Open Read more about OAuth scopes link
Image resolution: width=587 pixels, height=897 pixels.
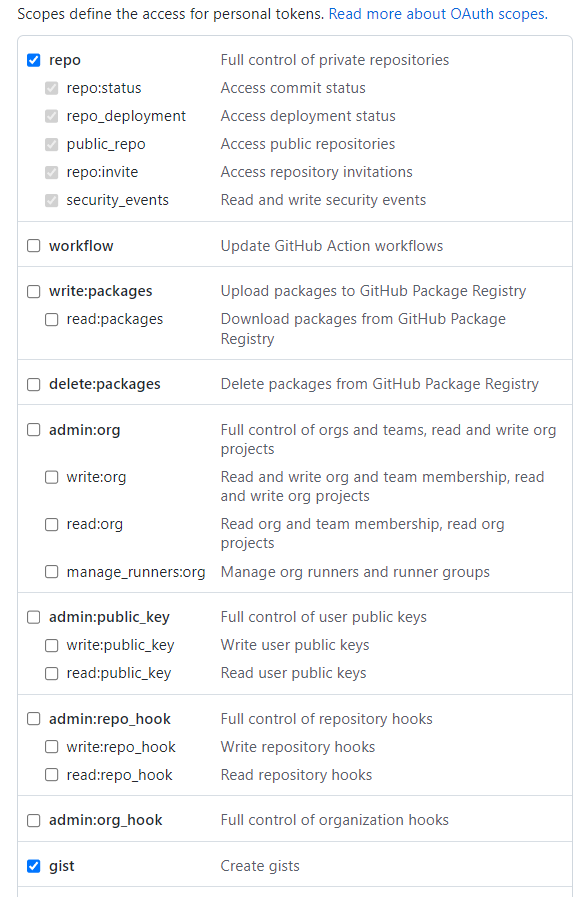click(x=438, y=14)
